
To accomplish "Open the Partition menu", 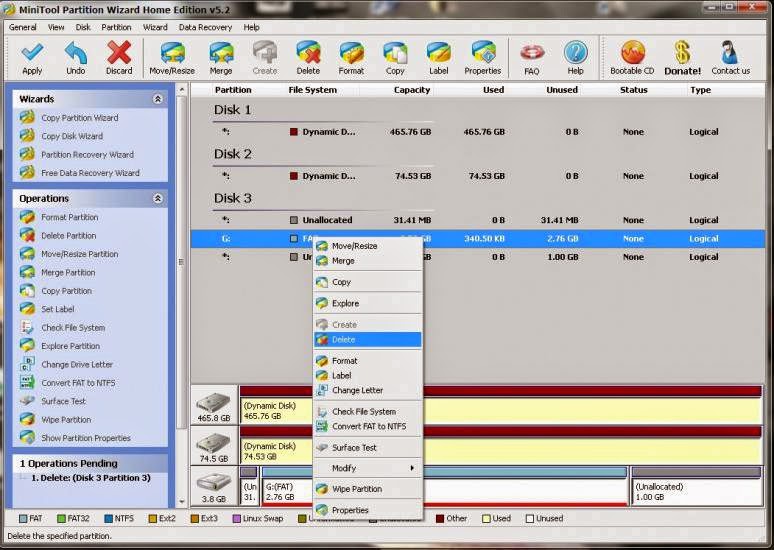I will (116, 27).
